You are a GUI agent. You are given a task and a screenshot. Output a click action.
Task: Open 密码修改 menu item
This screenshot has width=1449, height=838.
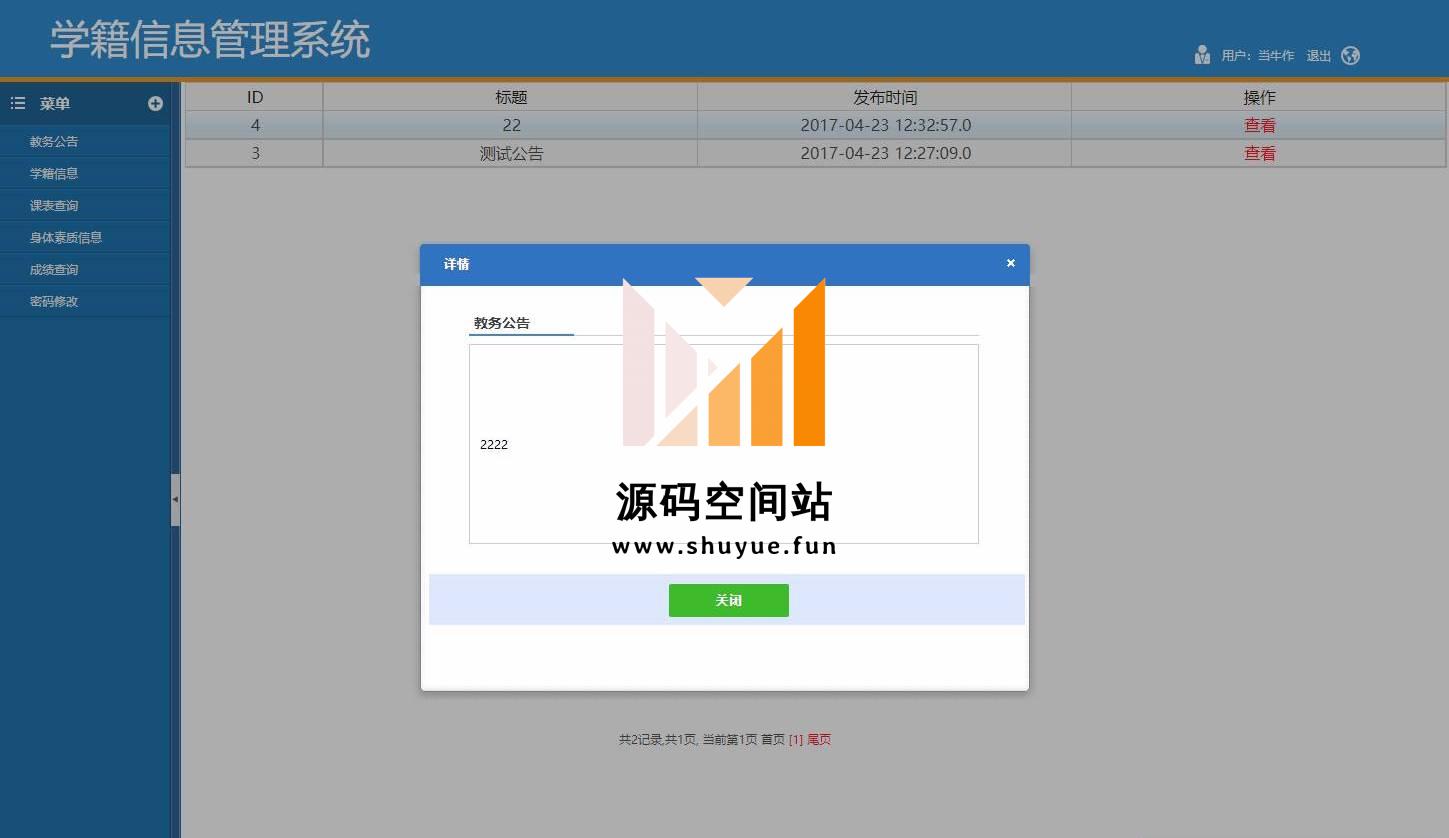tap(54, 302)
